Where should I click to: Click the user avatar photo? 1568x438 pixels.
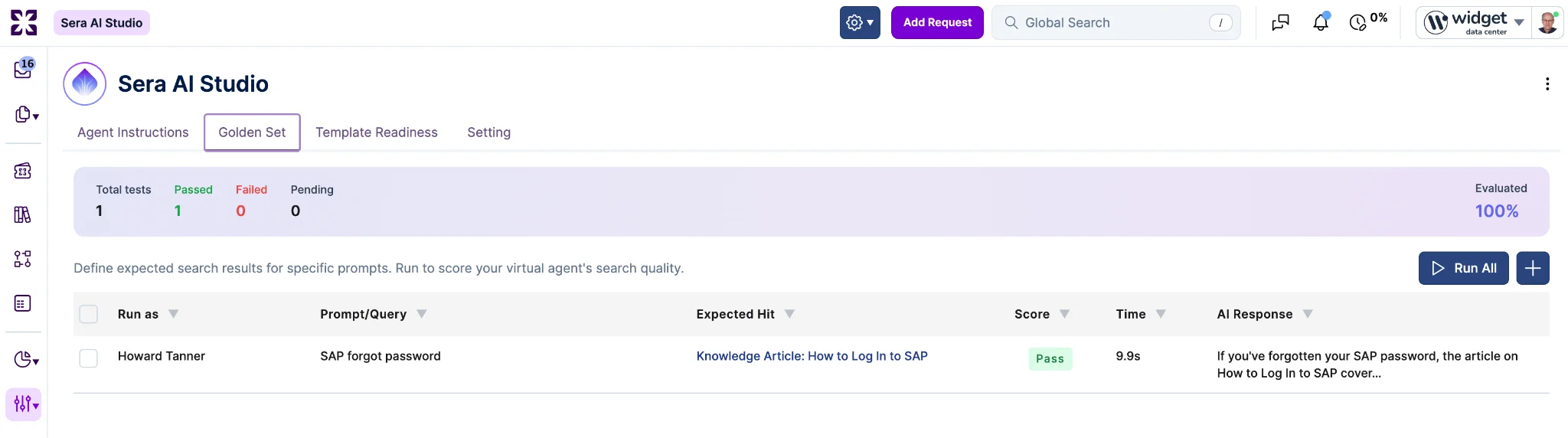1547,22
